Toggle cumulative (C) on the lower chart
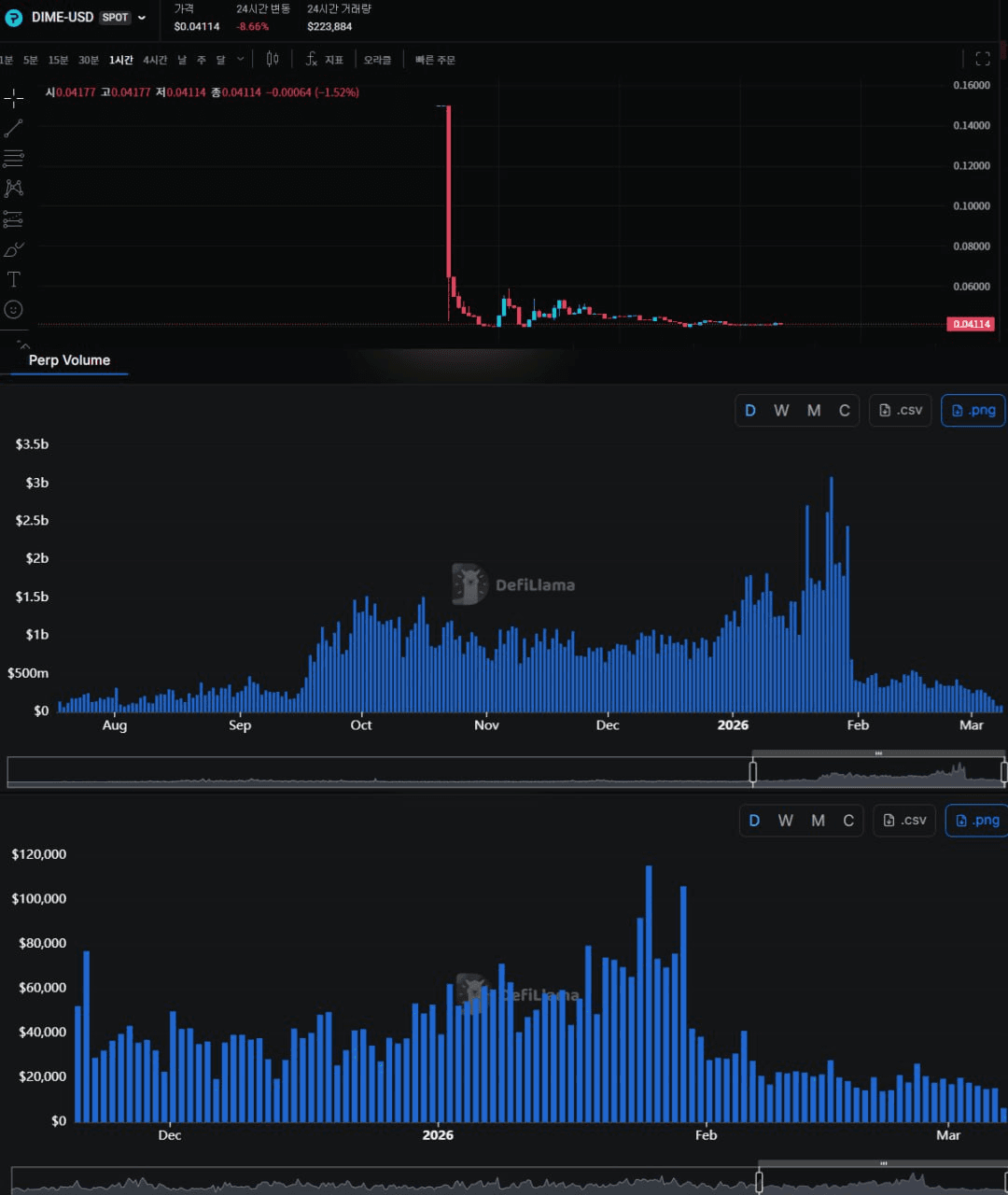 [847, 821]
